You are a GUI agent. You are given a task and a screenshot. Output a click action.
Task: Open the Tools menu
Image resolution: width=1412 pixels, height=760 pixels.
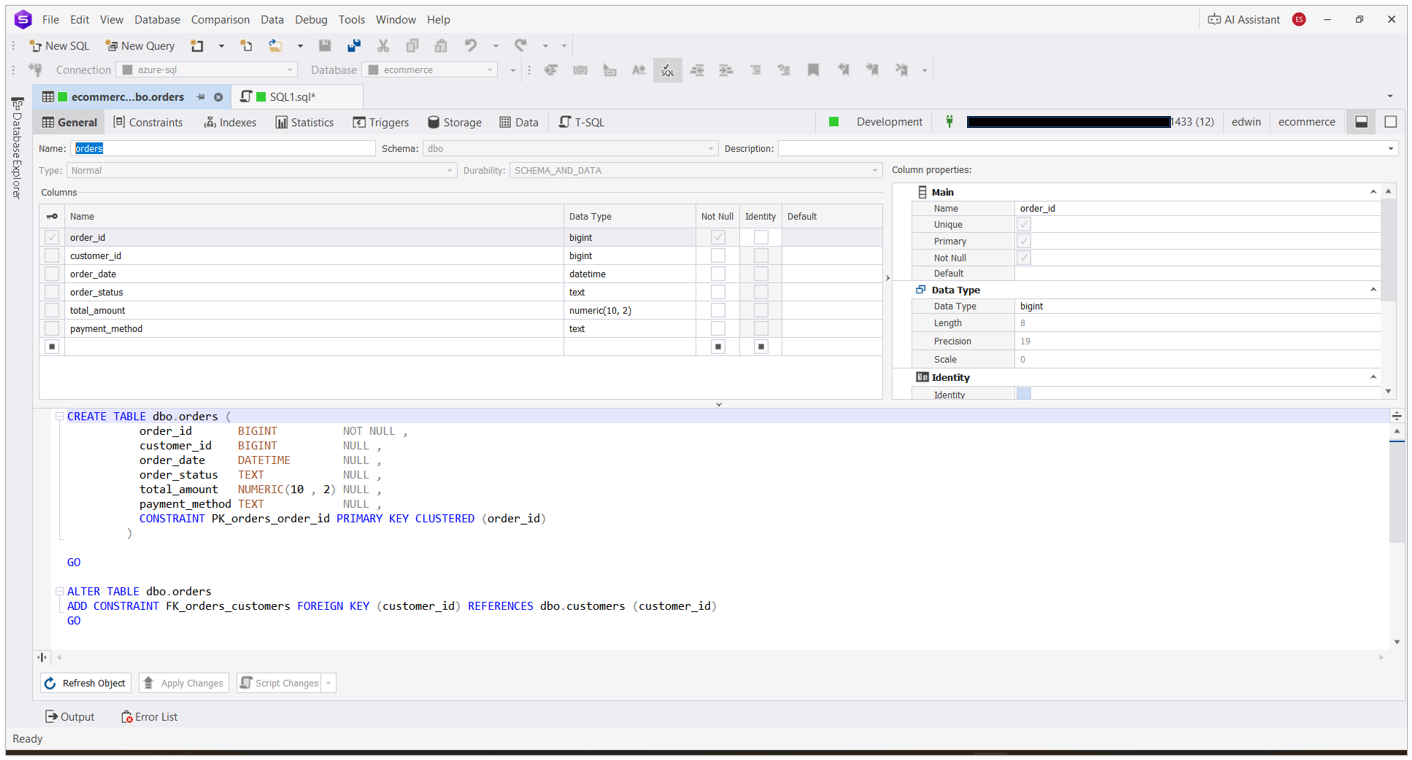[351, 19]
